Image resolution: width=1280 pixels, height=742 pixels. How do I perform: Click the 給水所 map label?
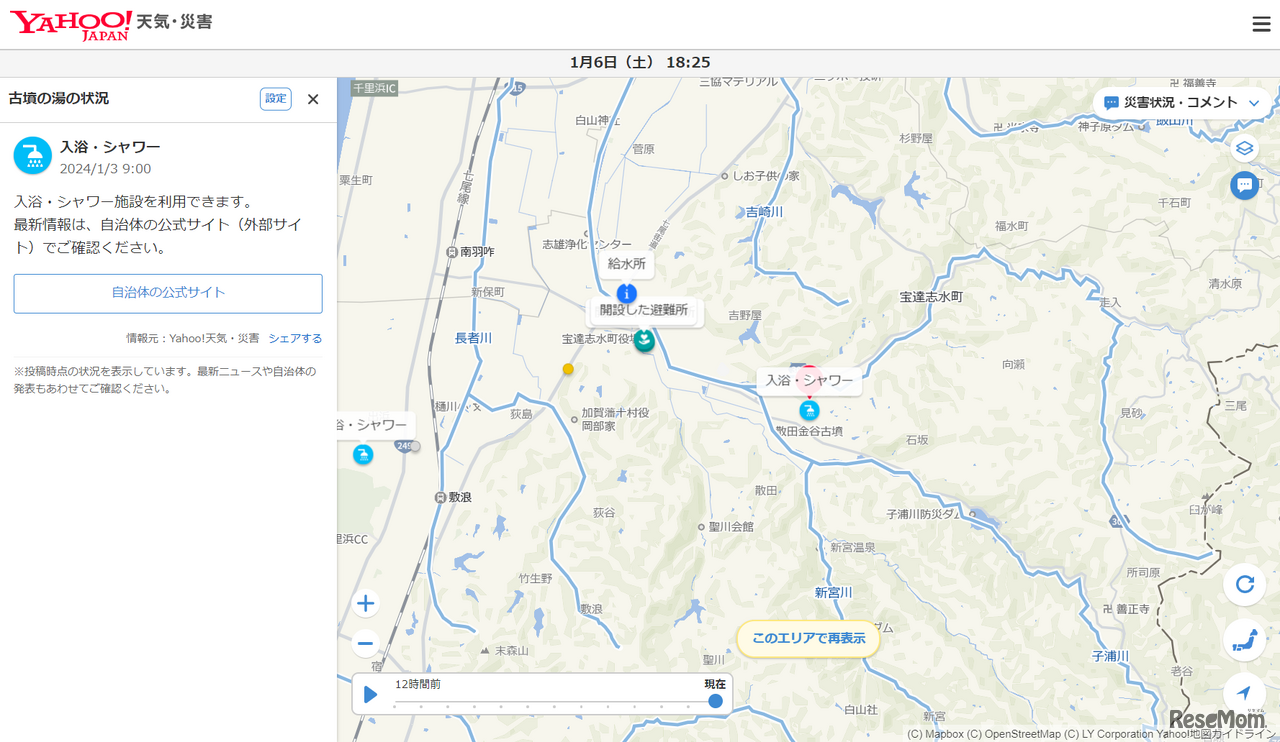point(627,264)
